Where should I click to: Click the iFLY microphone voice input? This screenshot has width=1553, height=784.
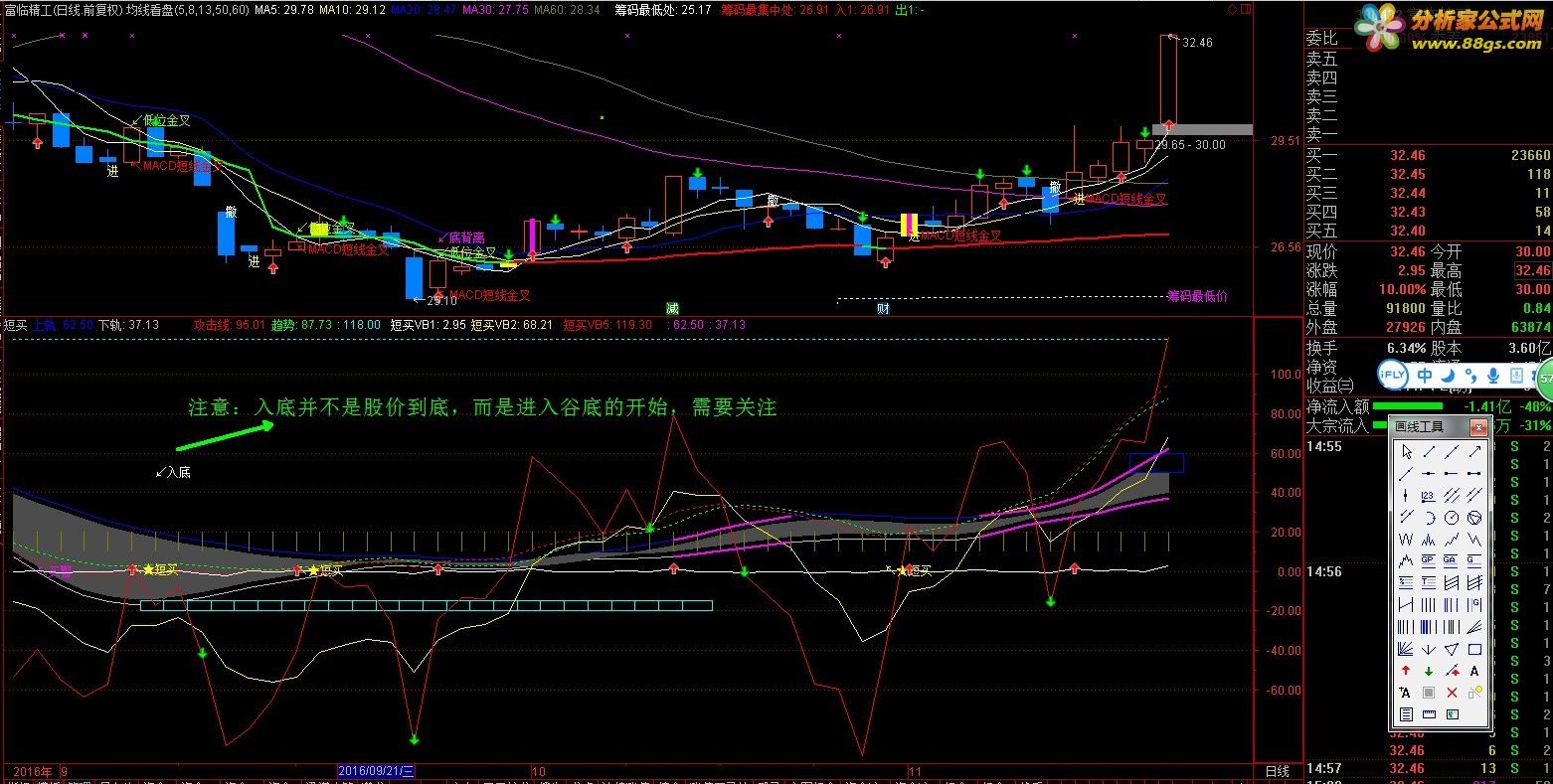pyautogui.click(x=1491, y=376)
